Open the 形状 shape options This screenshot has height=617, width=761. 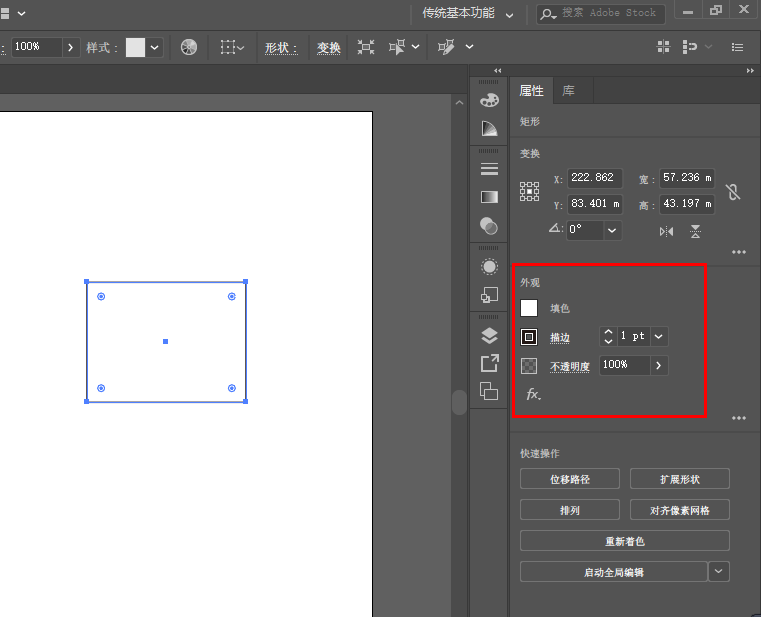point(281,48)
